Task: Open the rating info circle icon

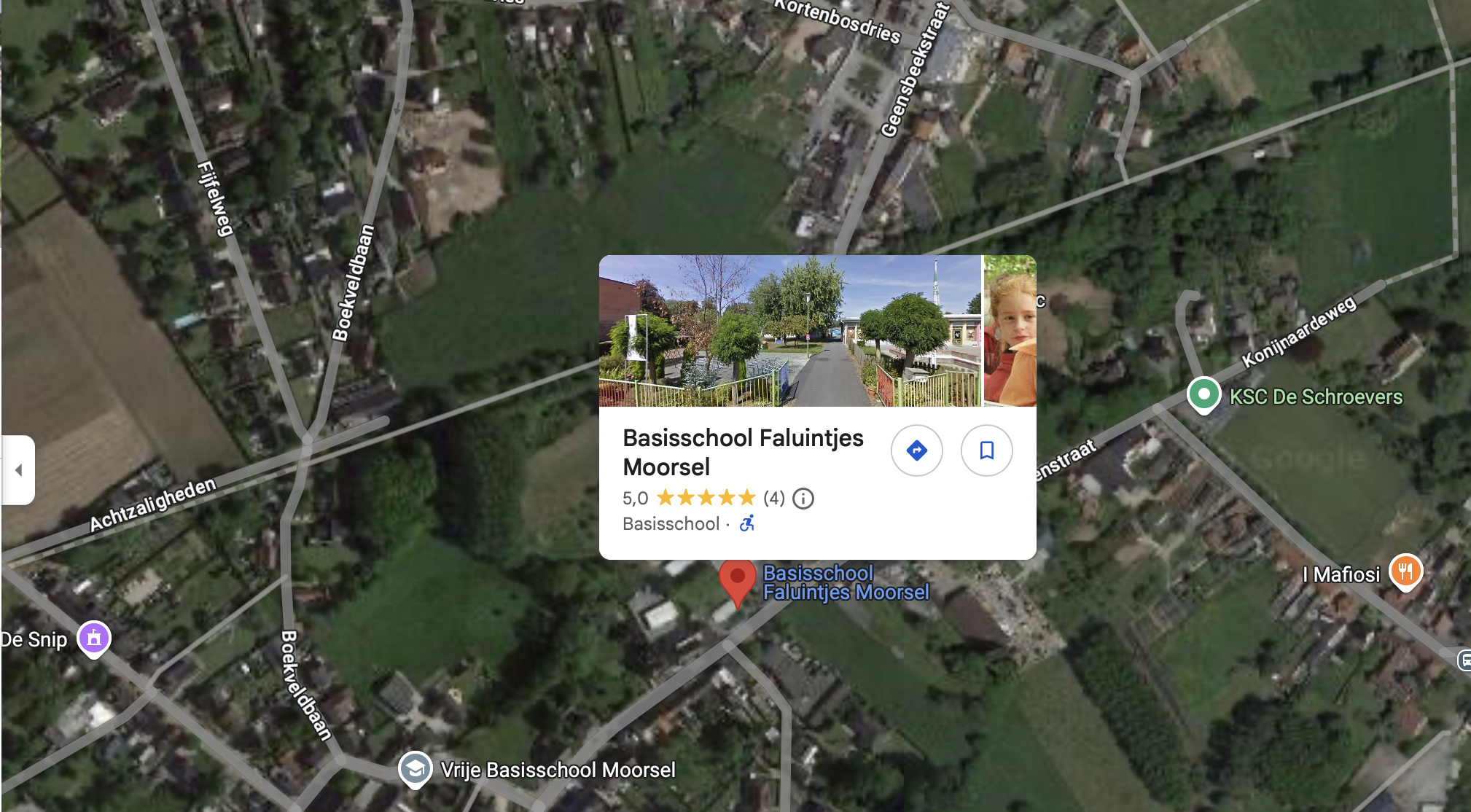Action: (803, 499)
